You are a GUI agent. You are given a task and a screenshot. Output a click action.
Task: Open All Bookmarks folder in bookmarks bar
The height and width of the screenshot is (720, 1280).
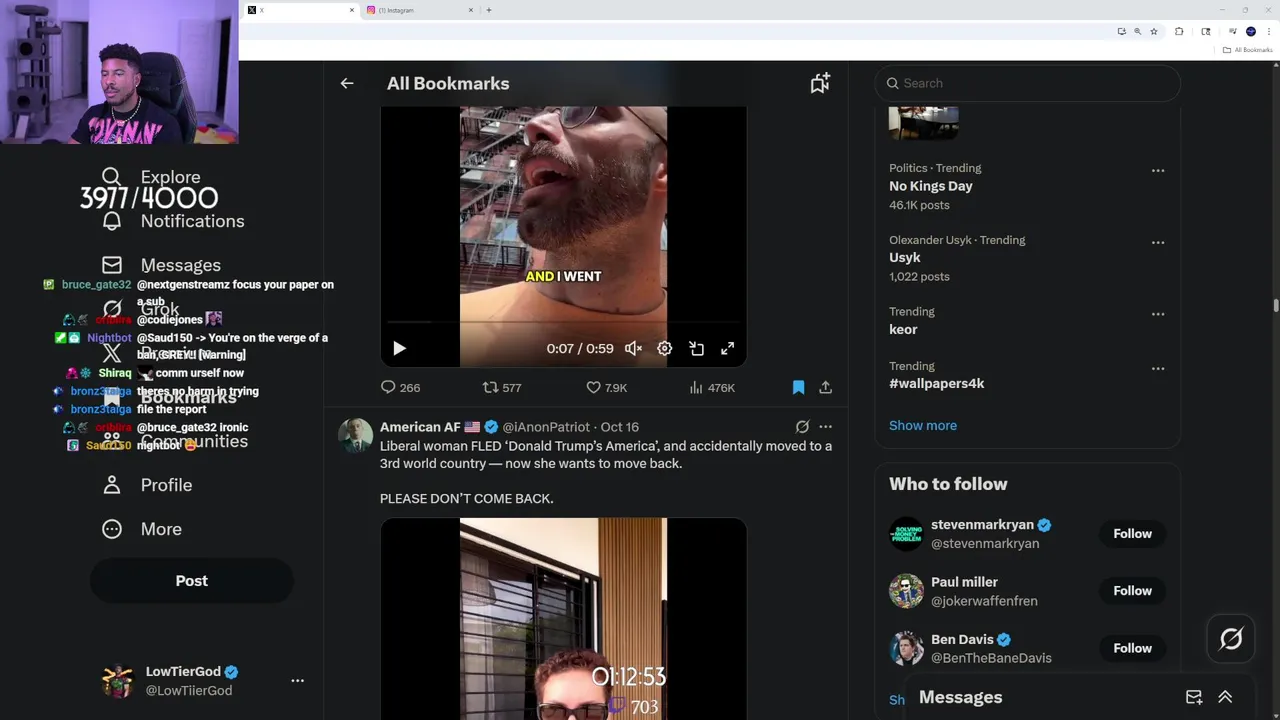[1248, 50]
